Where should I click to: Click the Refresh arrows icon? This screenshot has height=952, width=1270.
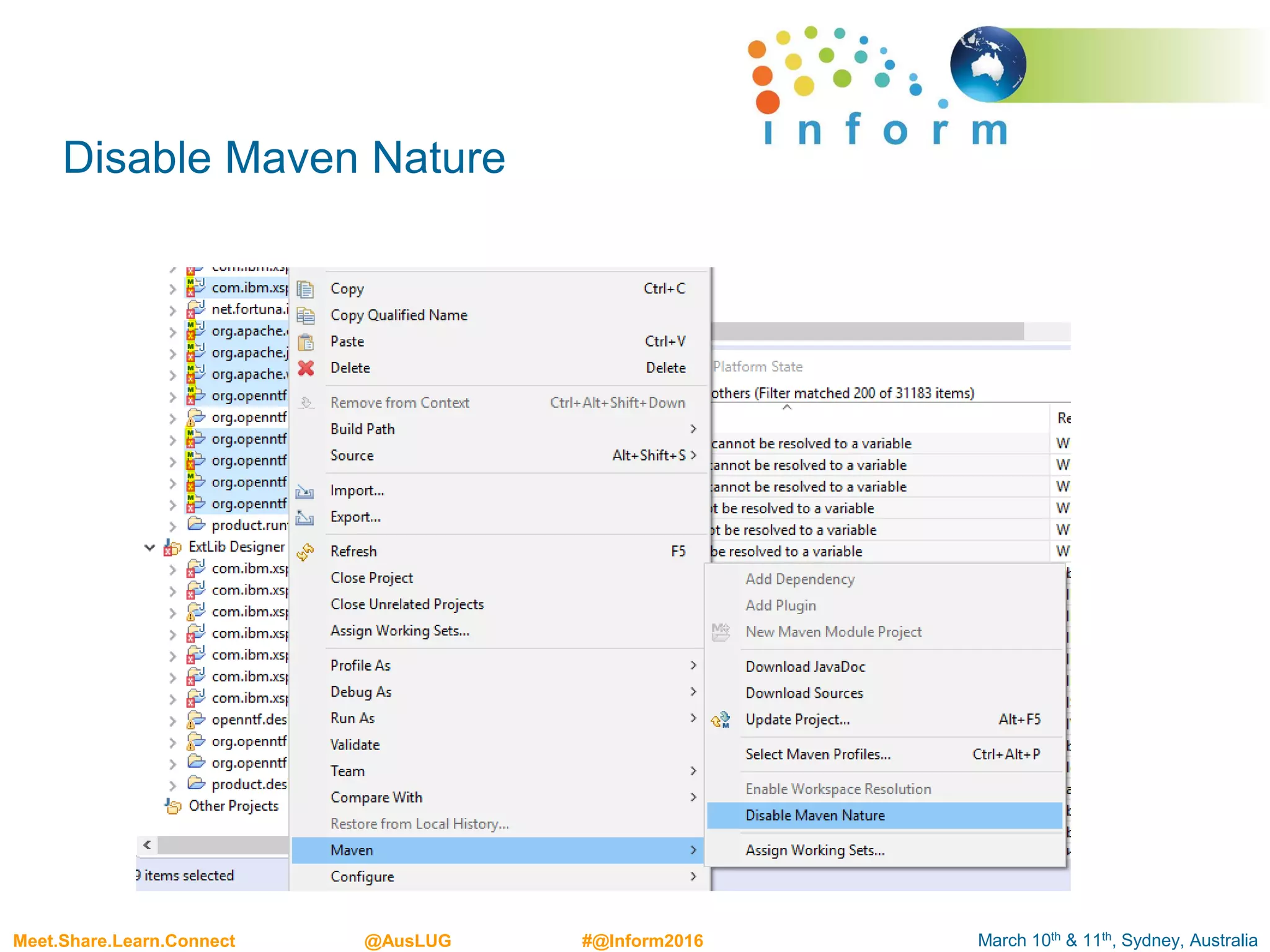(305, 552)
